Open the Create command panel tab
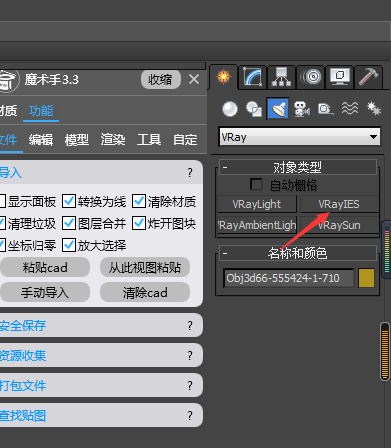This screenshot has width=391, height=448. [x=224, y=77]
